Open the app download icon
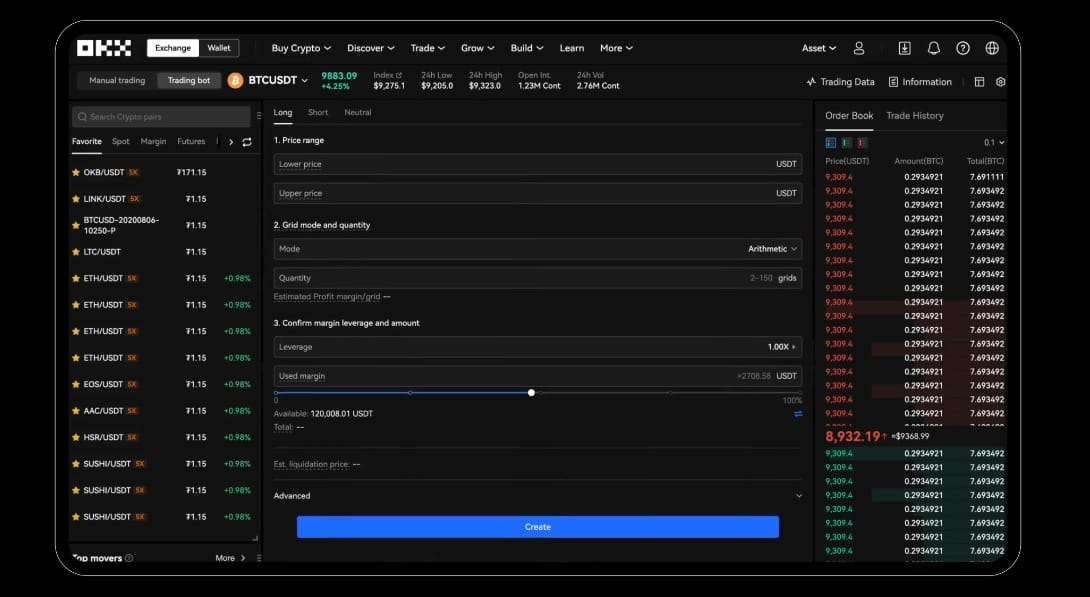 [x=904, y=47]
